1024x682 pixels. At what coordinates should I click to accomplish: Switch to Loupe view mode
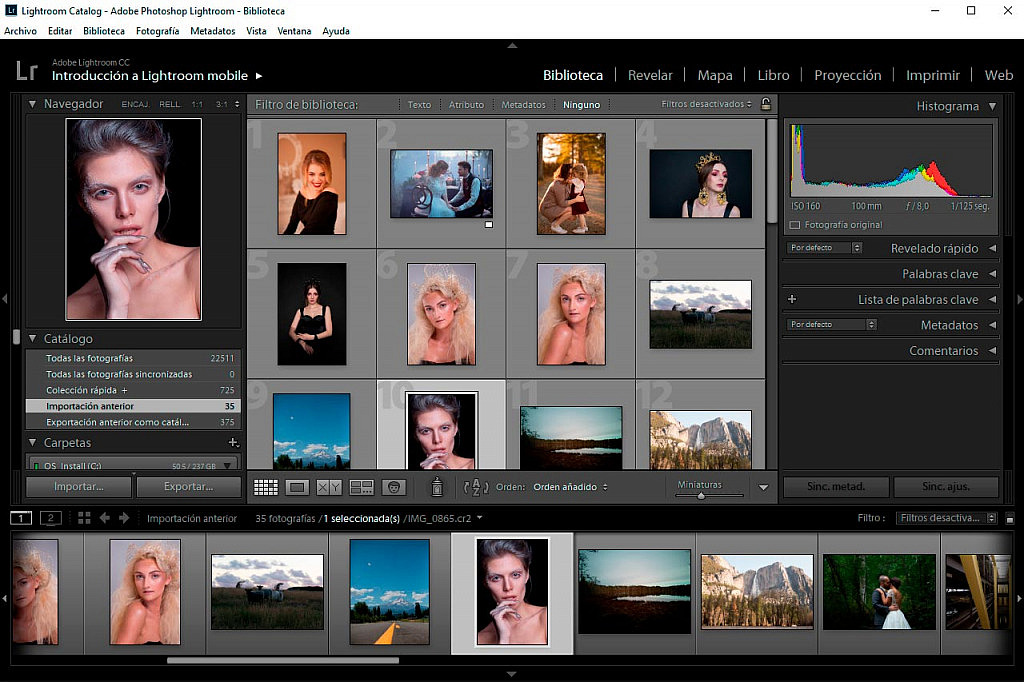pos(297,487)
